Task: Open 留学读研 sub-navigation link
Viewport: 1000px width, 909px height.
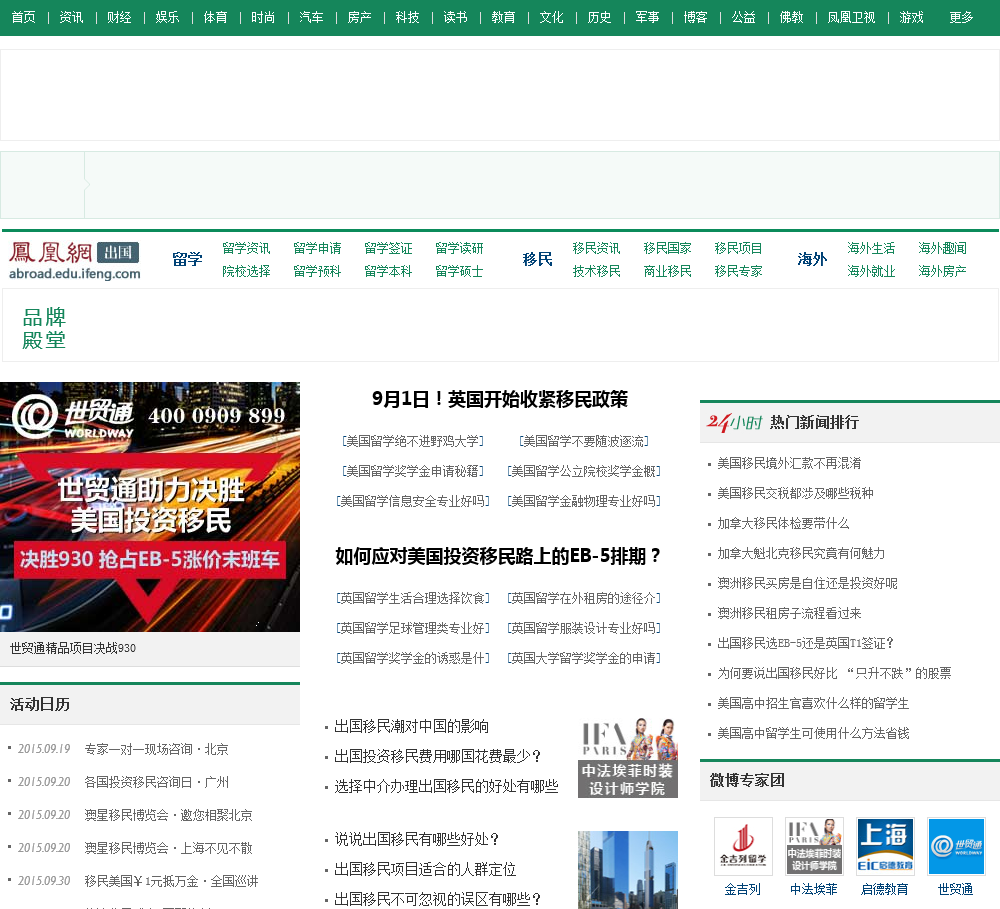Action: (x=459, y=248)
